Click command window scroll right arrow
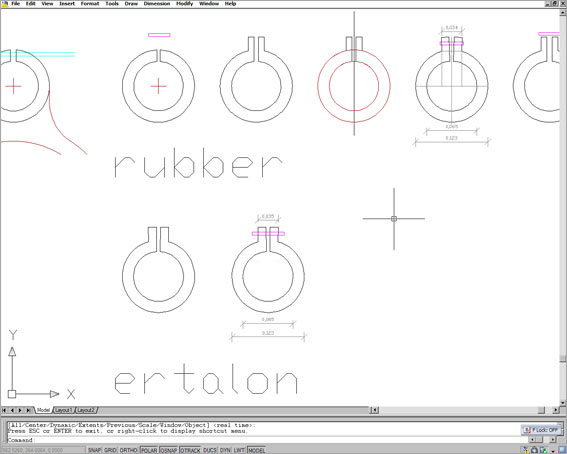Viewport: 567px width, 454px height. click(553, 440)
